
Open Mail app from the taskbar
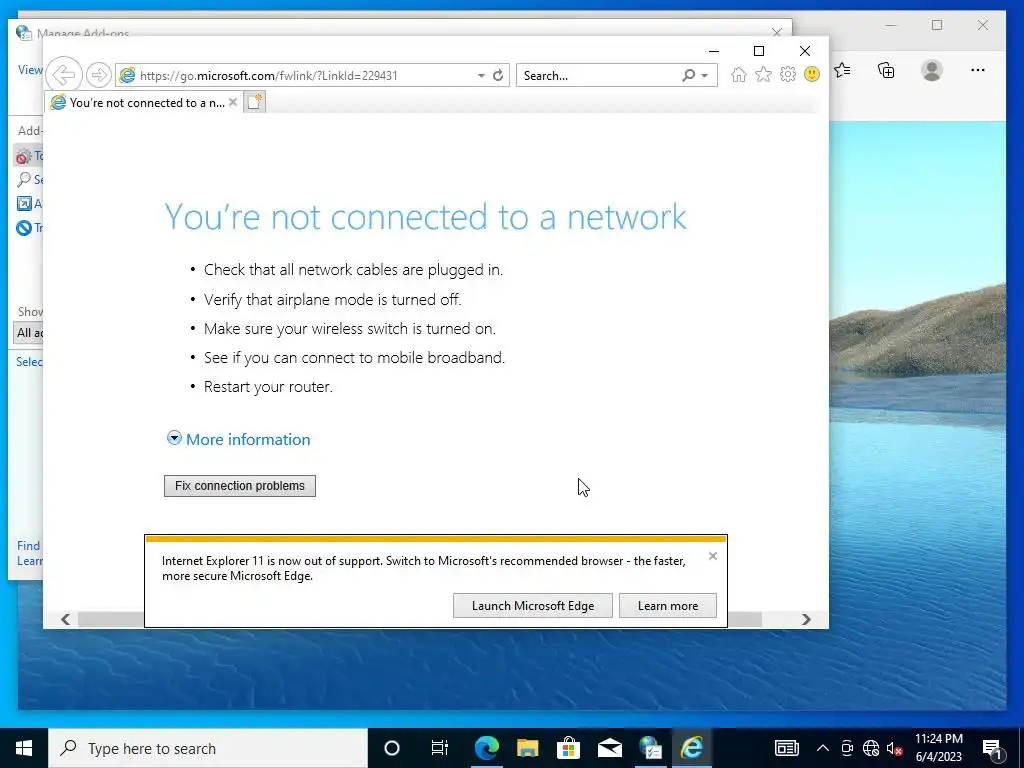pos(609,748)
